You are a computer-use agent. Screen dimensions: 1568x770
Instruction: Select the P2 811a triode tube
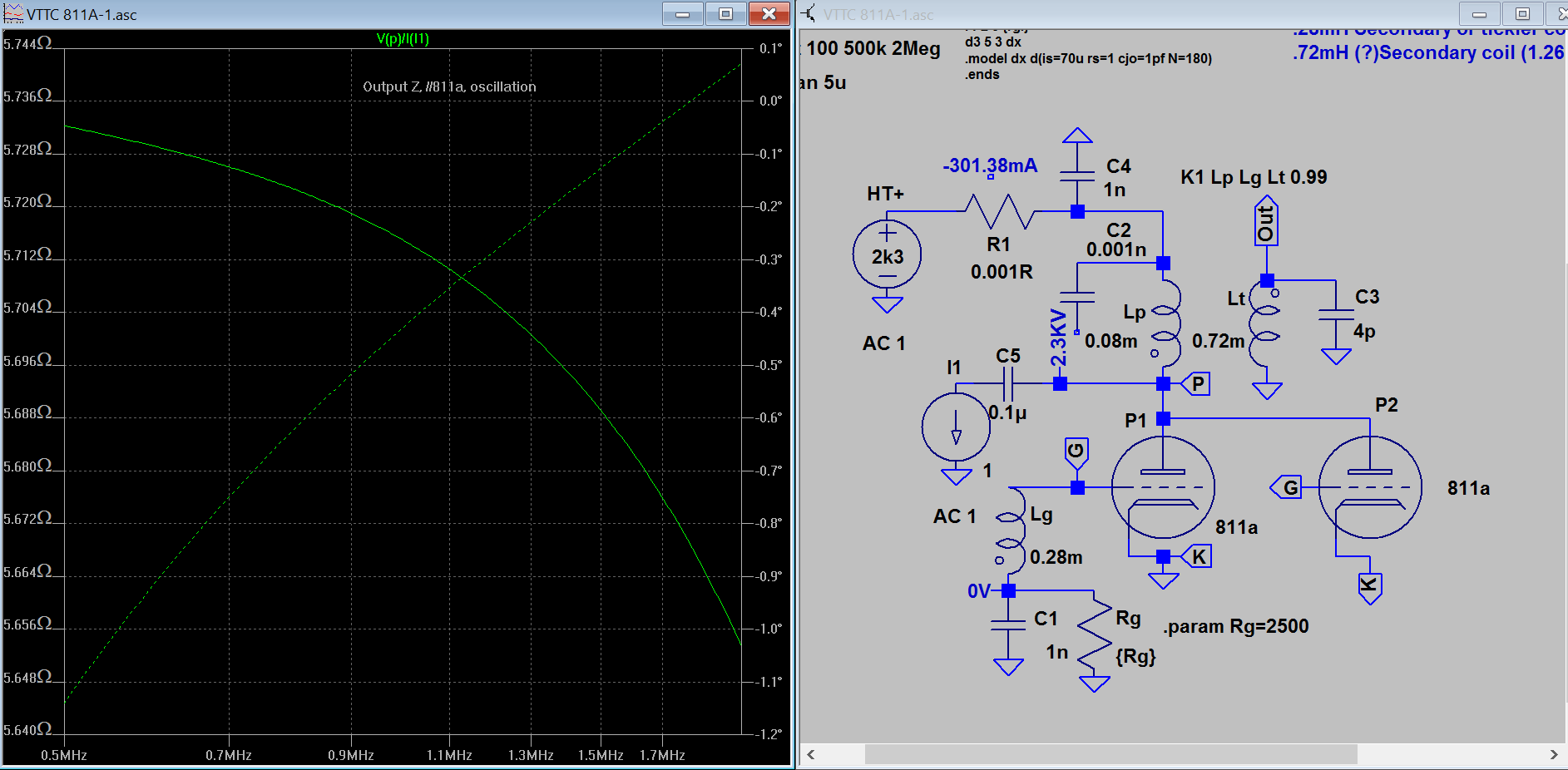1370,487
